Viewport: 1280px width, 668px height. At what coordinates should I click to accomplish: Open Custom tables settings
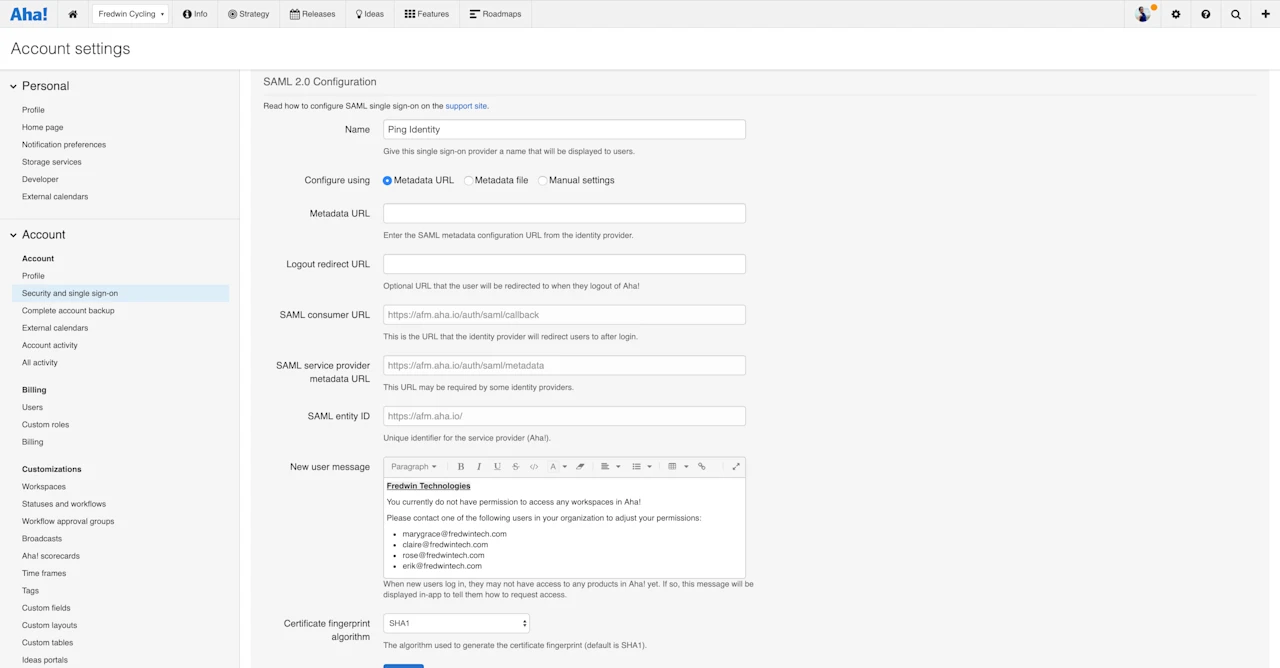47,643
